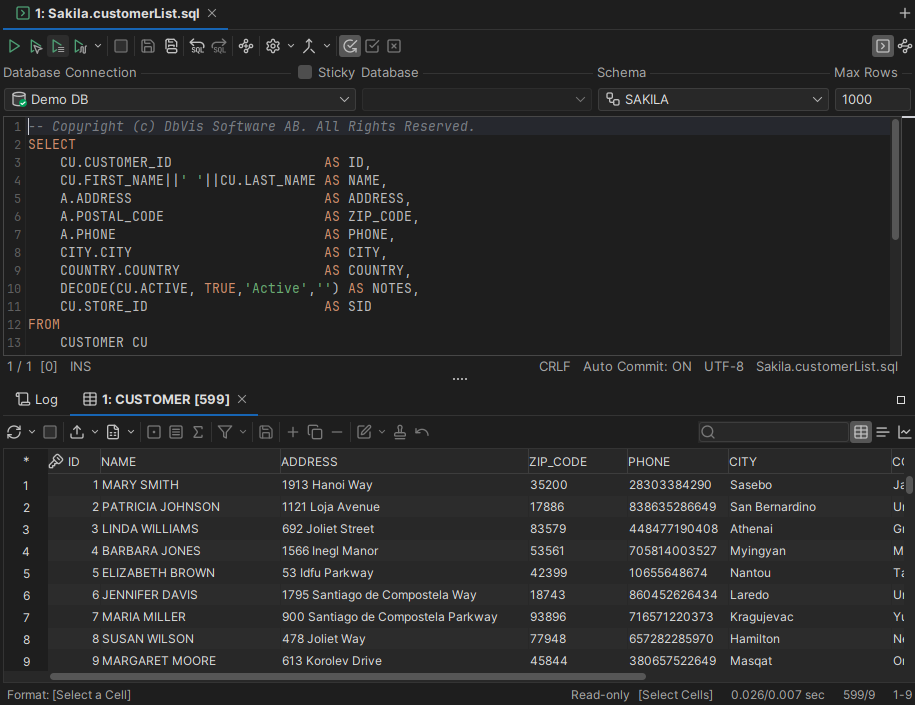Delete selected row with the minus icon
The image size is (915, 705).
(x=337, y=431)
